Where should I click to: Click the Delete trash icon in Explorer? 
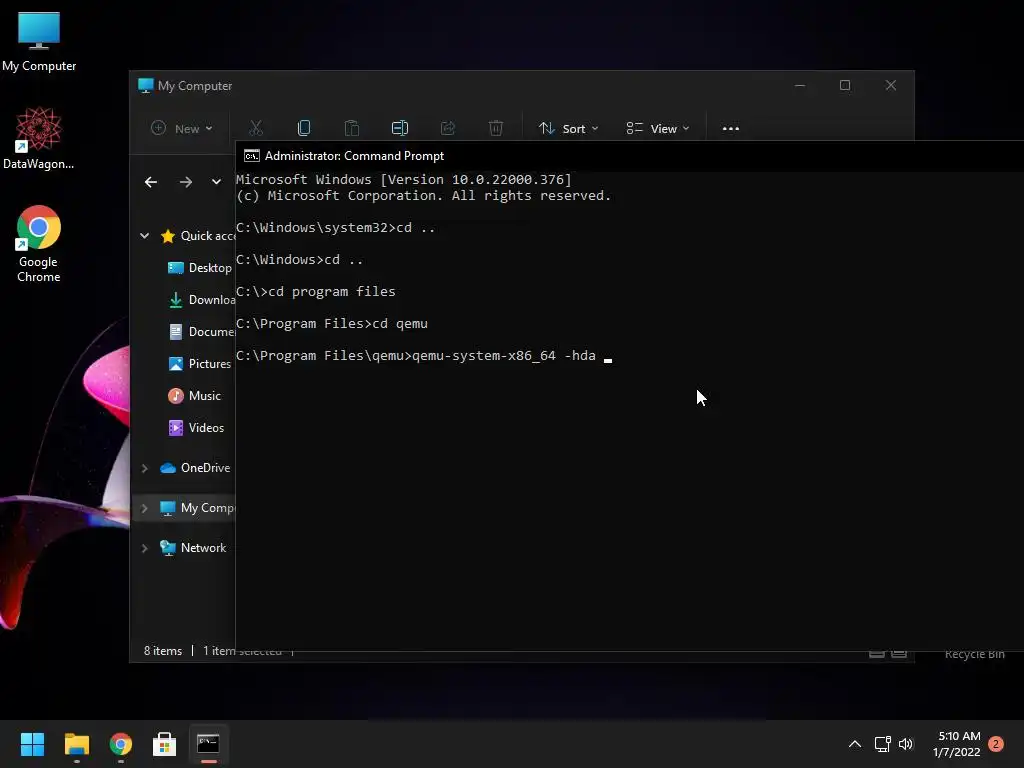[x=496, y=128]
